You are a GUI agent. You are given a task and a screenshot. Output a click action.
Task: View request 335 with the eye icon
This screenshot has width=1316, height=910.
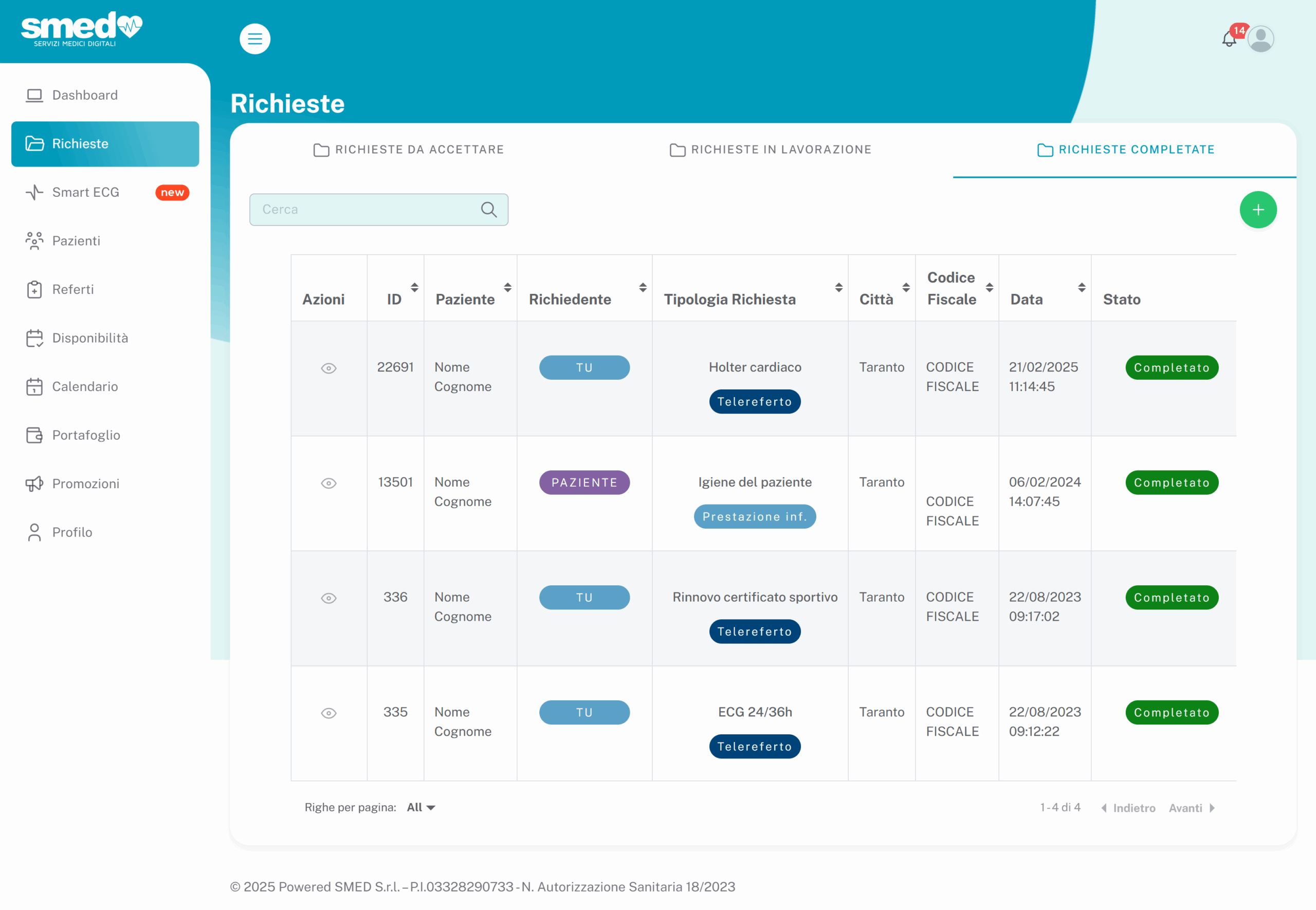coord(328,713)
